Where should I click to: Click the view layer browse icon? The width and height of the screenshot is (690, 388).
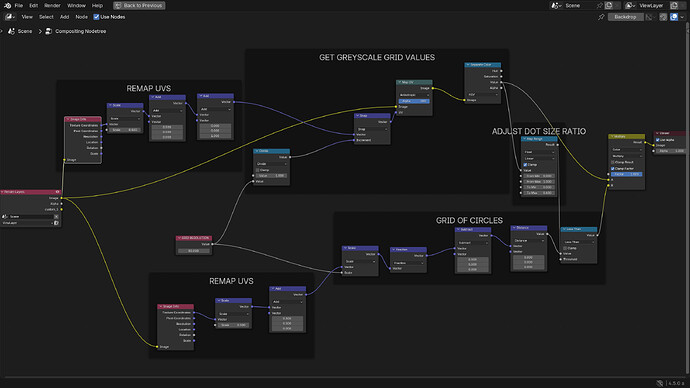point(630,5)
